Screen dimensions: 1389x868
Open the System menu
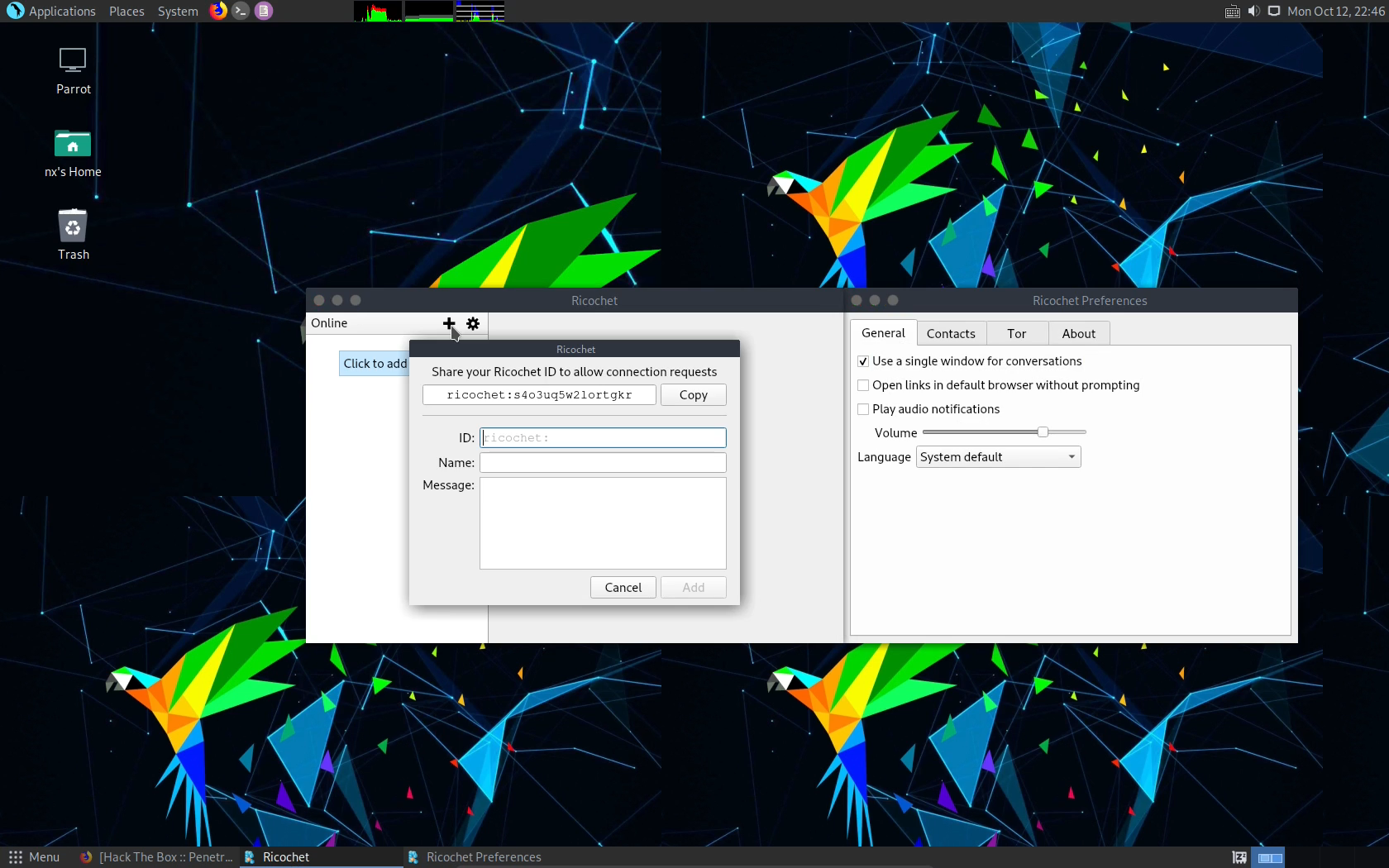[x=178, y=11]
